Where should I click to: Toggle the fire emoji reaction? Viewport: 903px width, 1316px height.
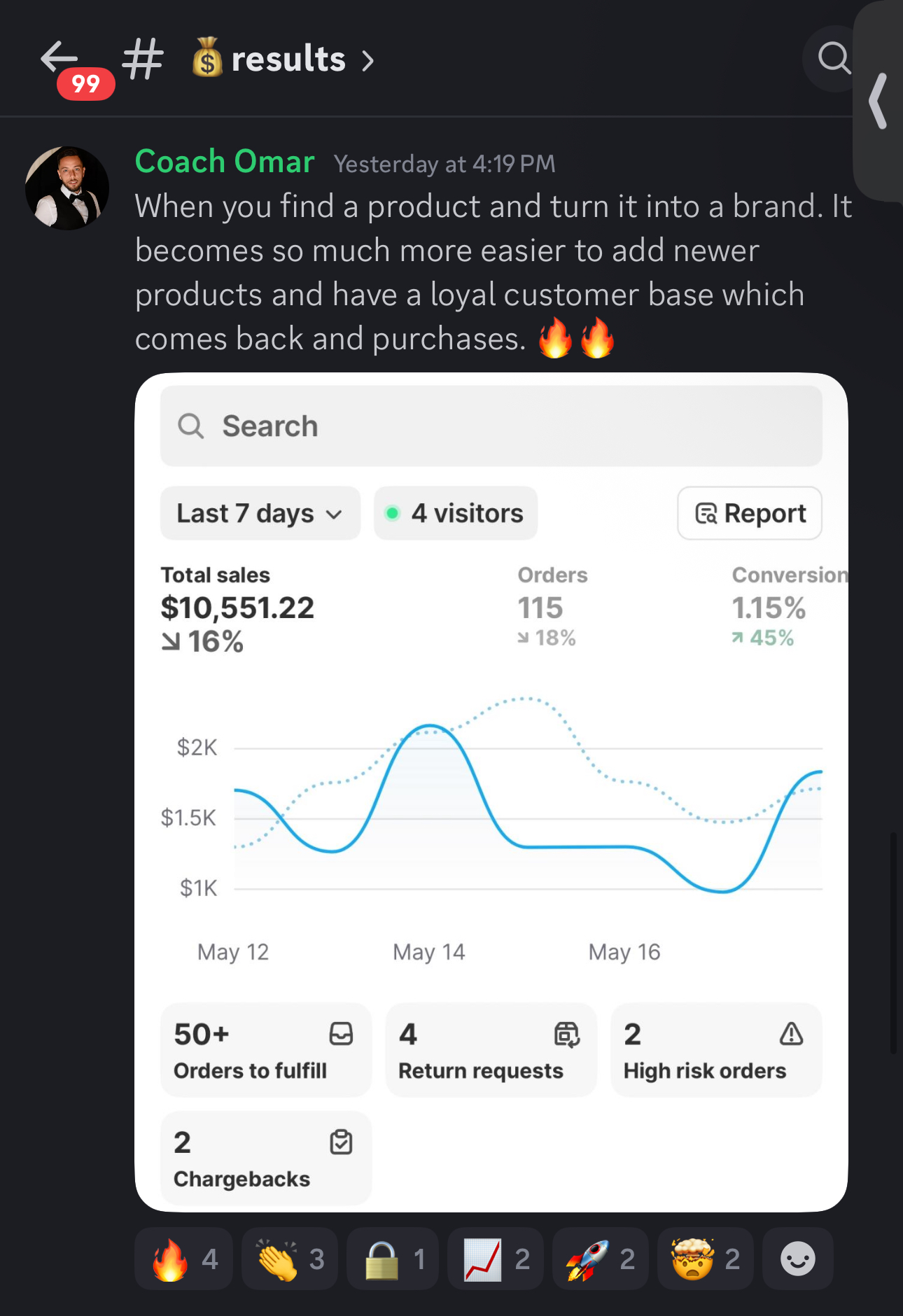pyautogui.click(x=184, y=1259)
